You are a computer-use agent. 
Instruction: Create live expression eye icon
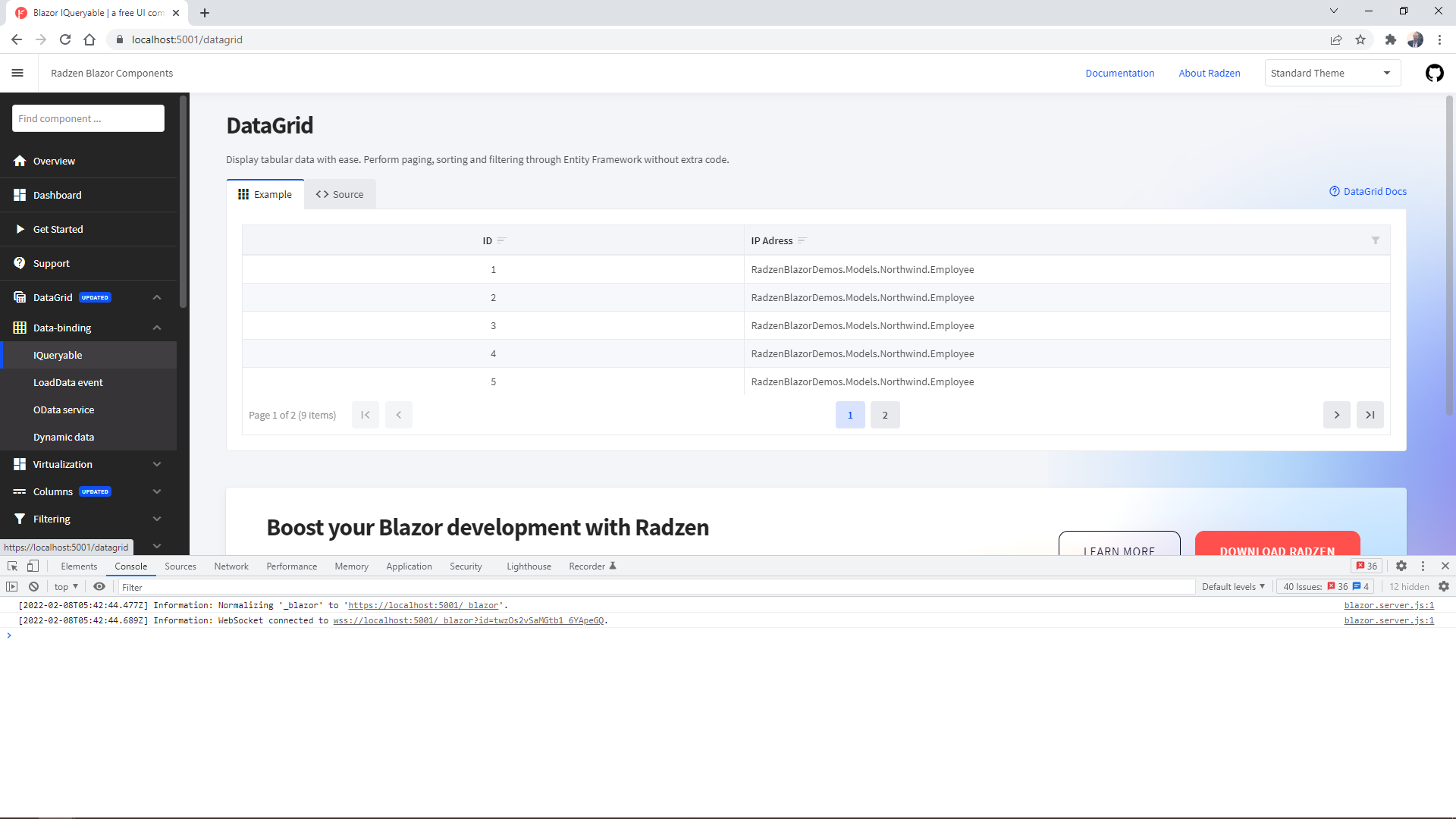[99, 586]
